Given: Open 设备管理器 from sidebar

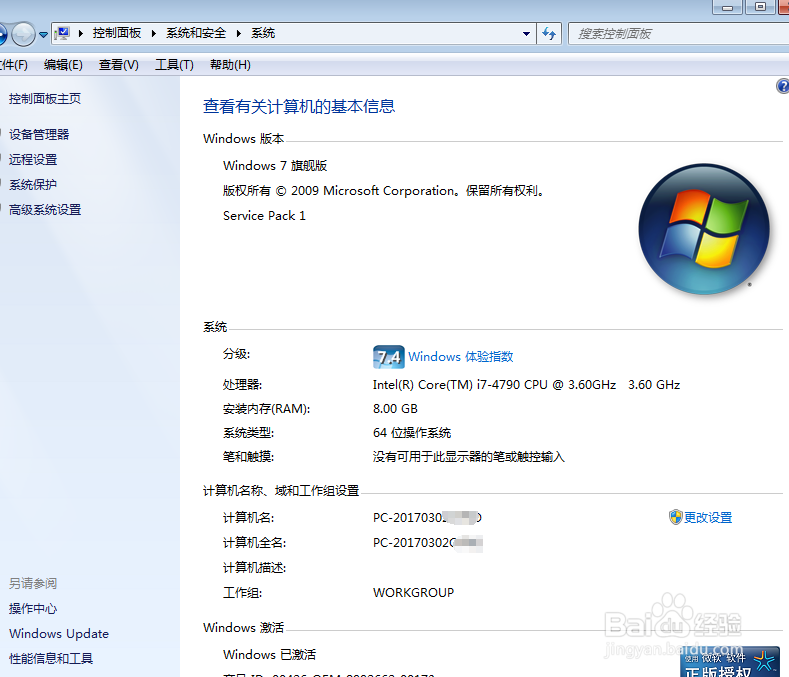Looking at the screenshot, I should (39, 134).
